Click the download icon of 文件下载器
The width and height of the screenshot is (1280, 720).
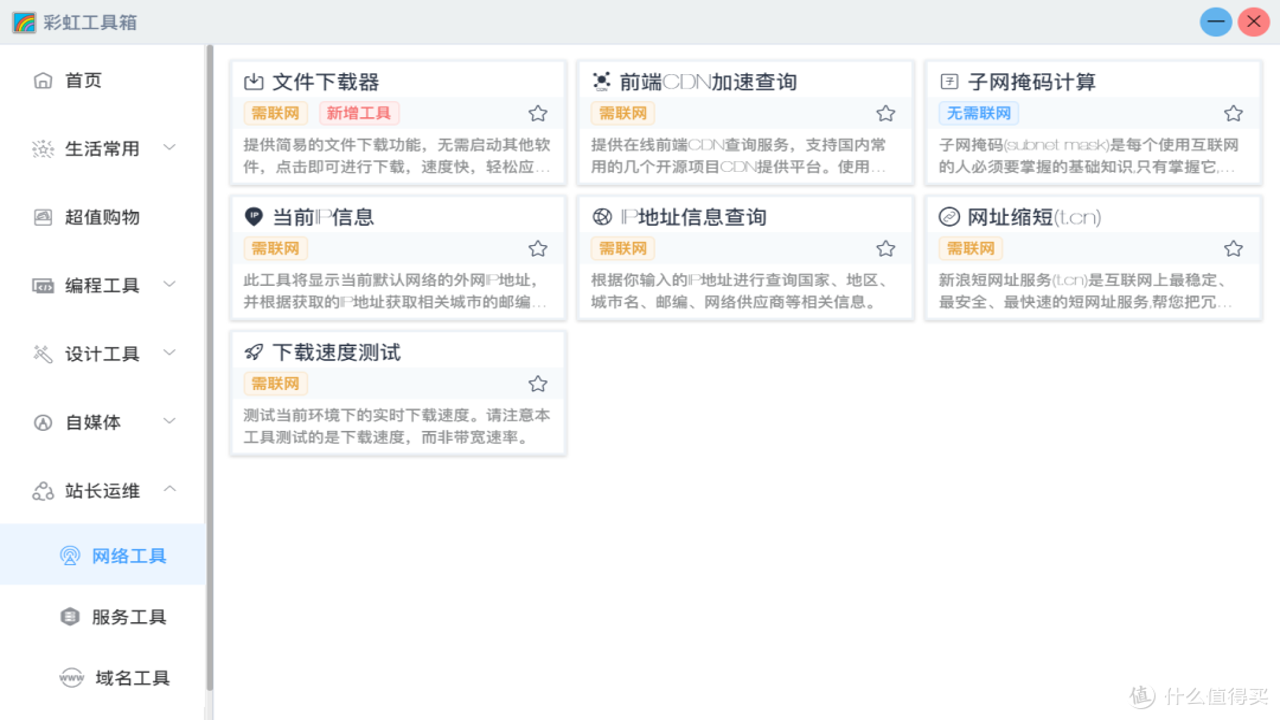pos(254,82)
